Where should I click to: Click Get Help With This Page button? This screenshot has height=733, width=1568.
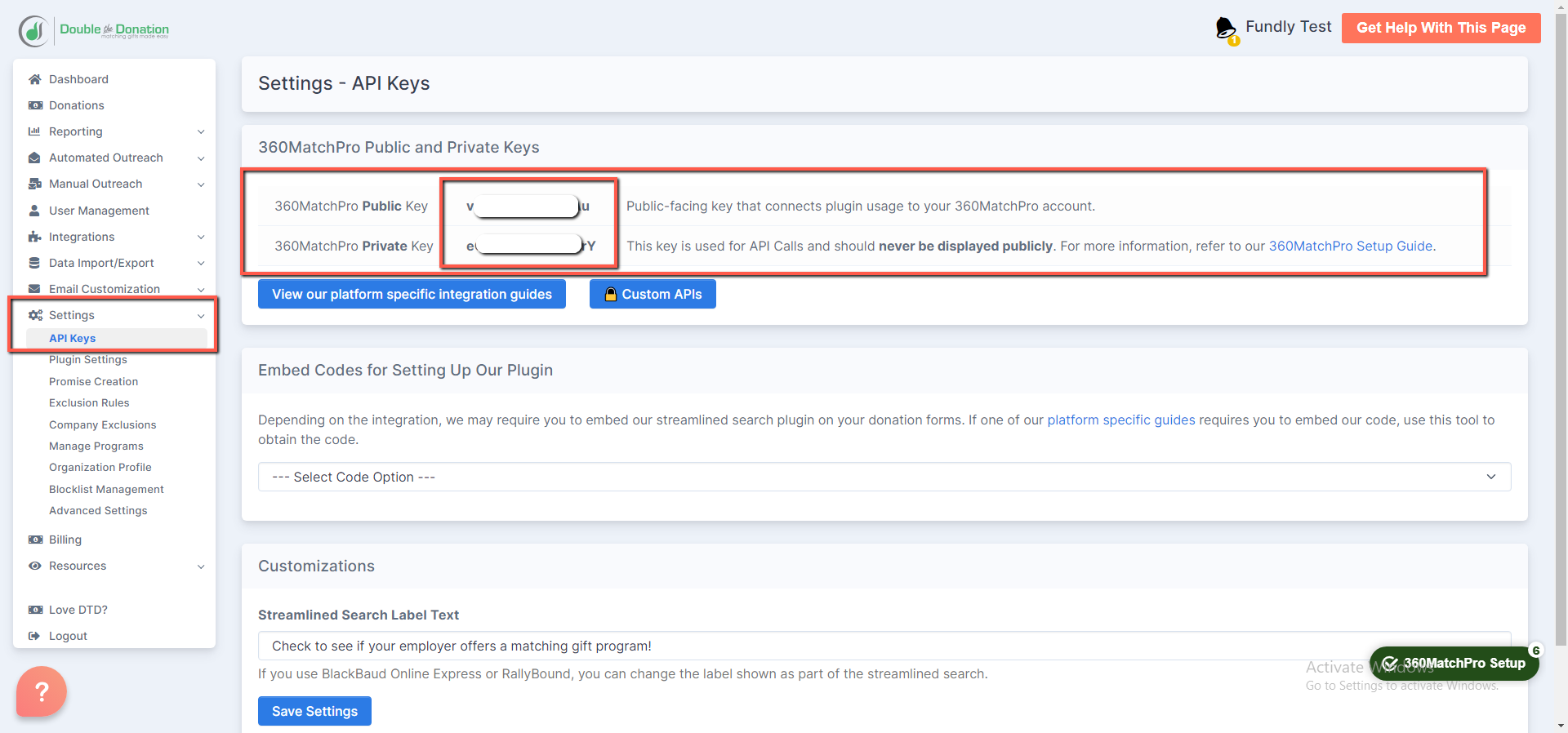point(1441,28)
